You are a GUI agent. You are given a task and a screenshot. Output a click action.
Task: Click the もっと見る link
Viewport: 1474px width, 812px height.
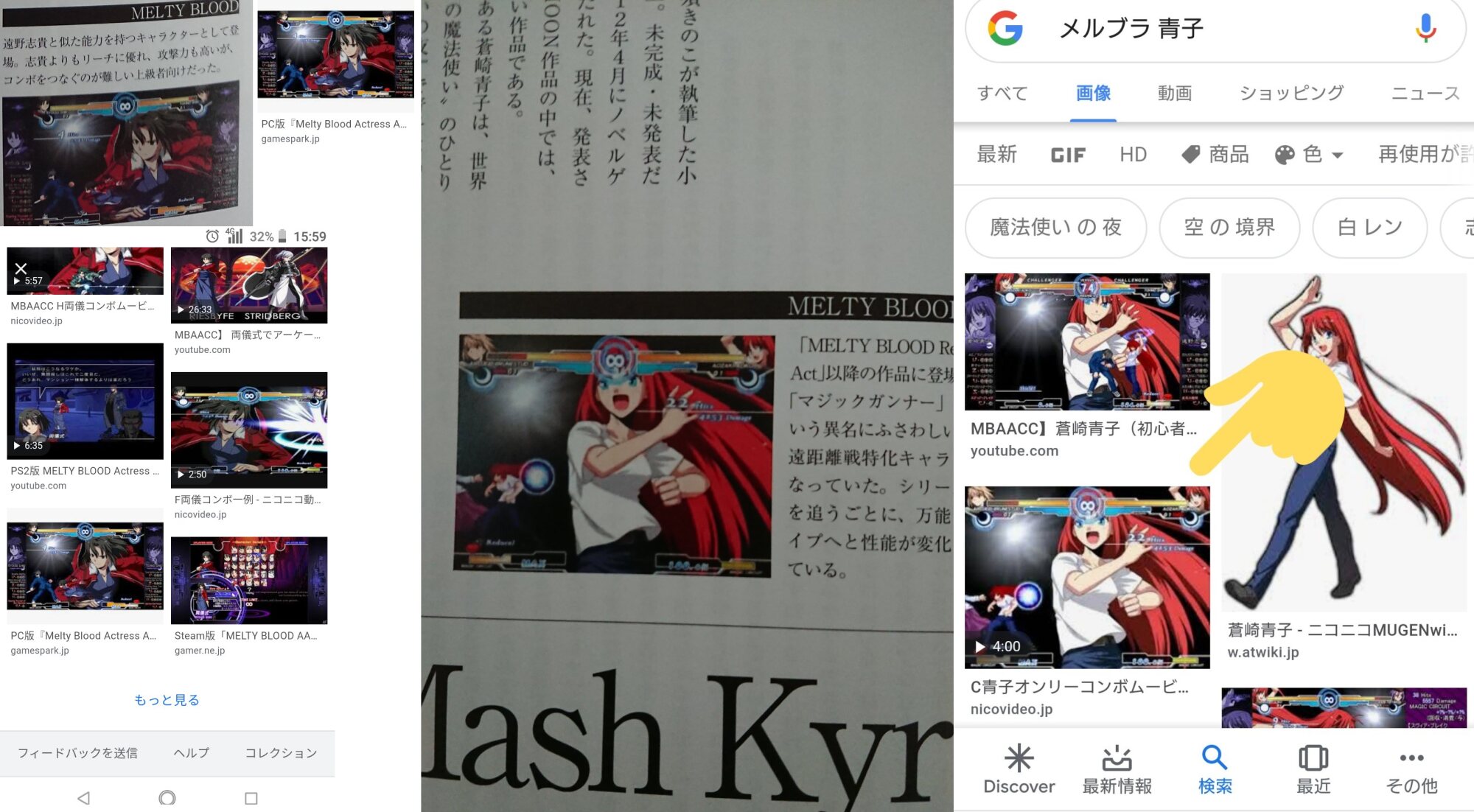167,700
